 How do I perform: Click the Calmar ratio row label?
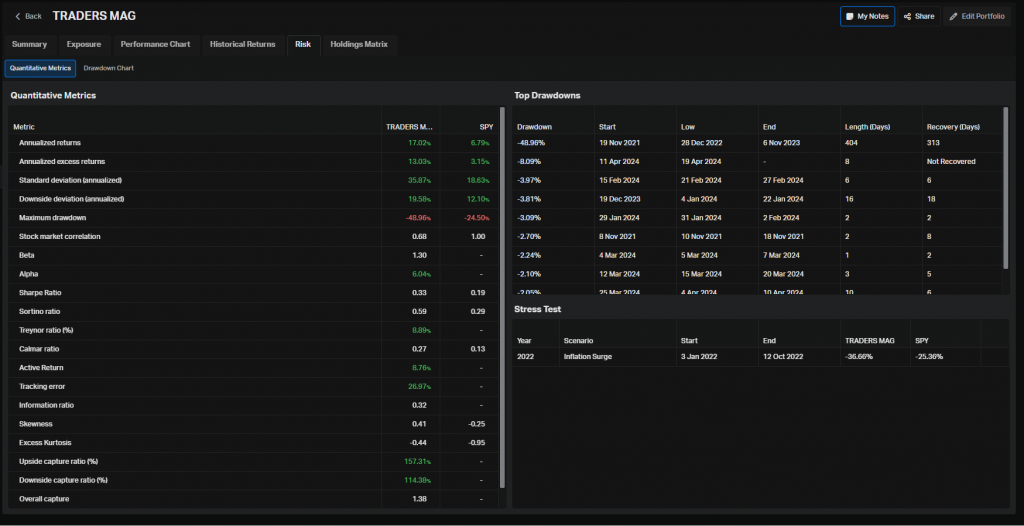[x=39, y=349]
